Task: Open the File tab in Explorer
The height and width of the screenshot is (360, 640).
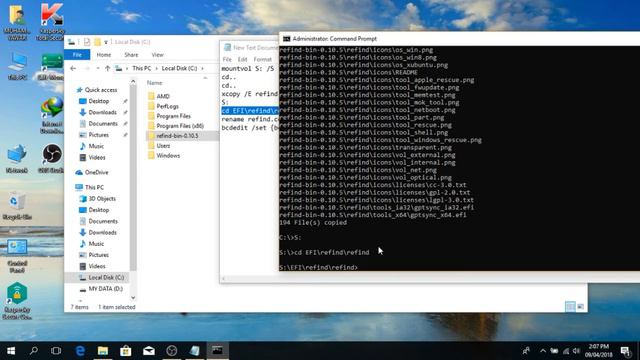Action: (x=77, y=55)
